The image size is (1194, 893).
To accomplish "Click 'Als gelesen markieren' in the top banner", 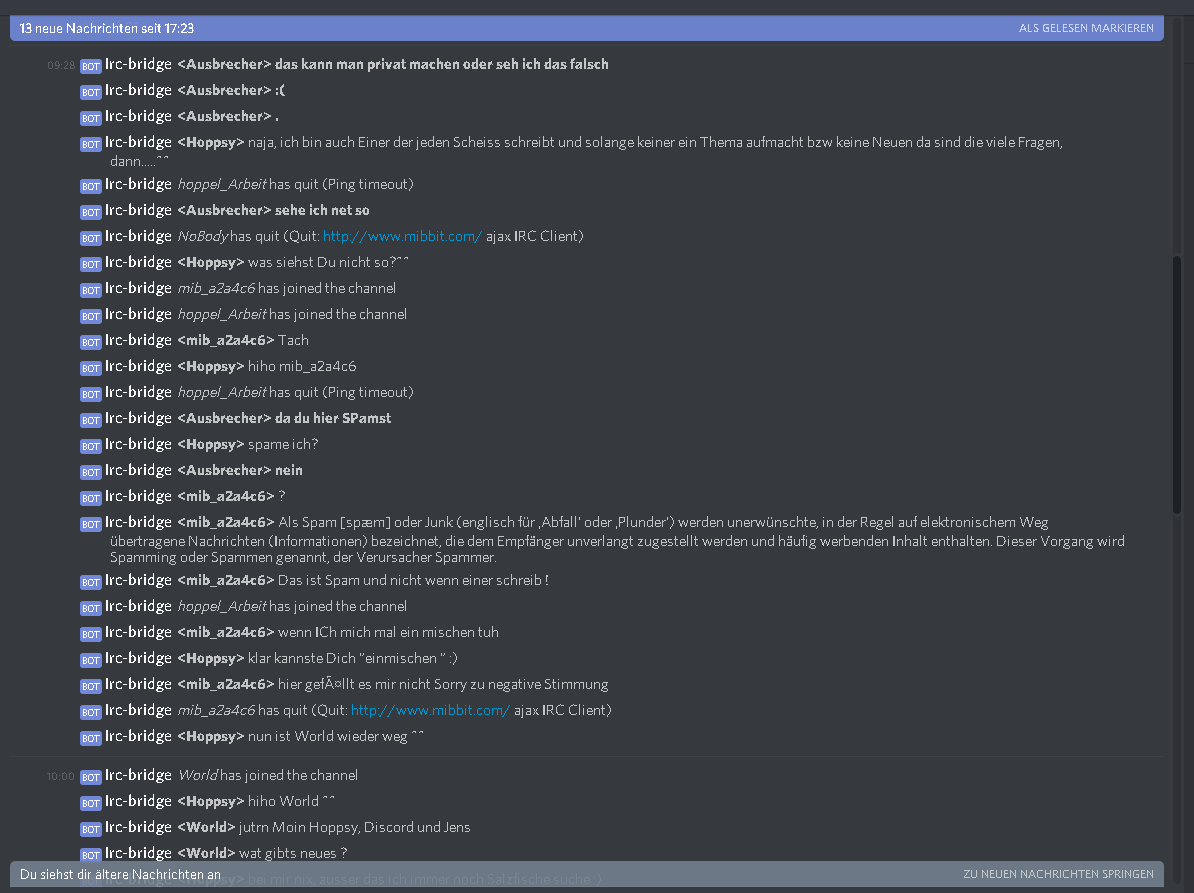I will [1086, 28].
